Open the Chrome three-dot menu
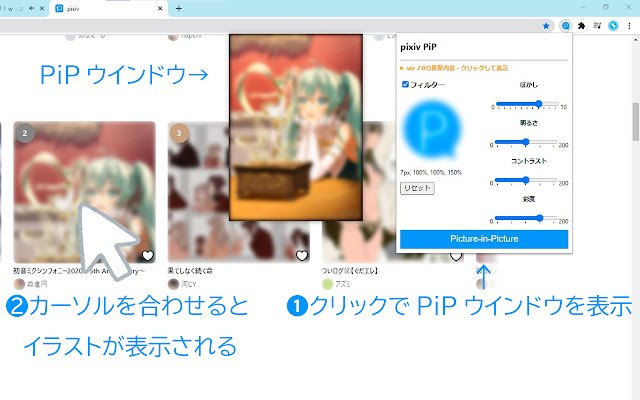640x400 pixels. coord(629,26)
